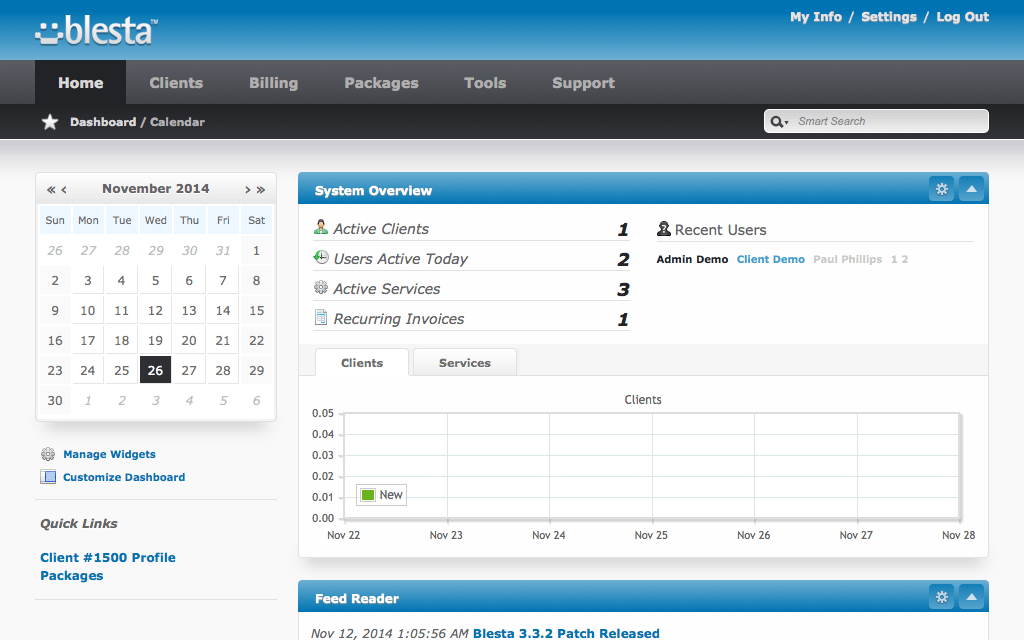The width and height of the screenshot is (1024, 640).
Task: Switch to the Services chart tab
Action: click(464, 363)
